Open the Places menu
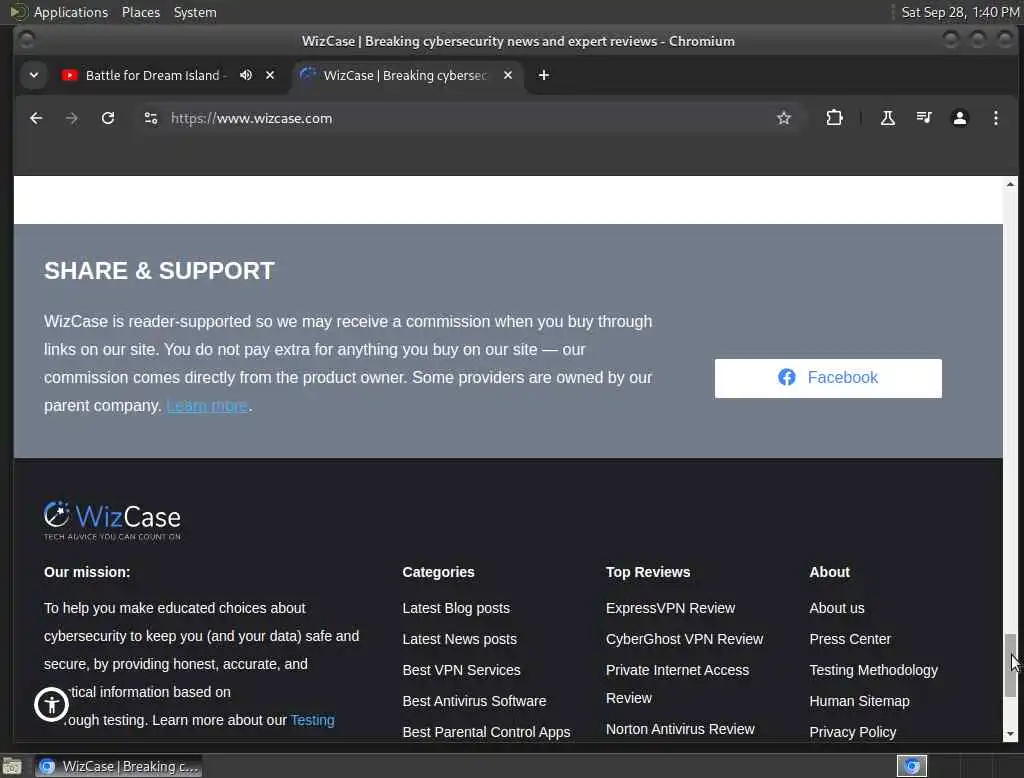The width and height of the screenshot is (1024, 778). 140,12
